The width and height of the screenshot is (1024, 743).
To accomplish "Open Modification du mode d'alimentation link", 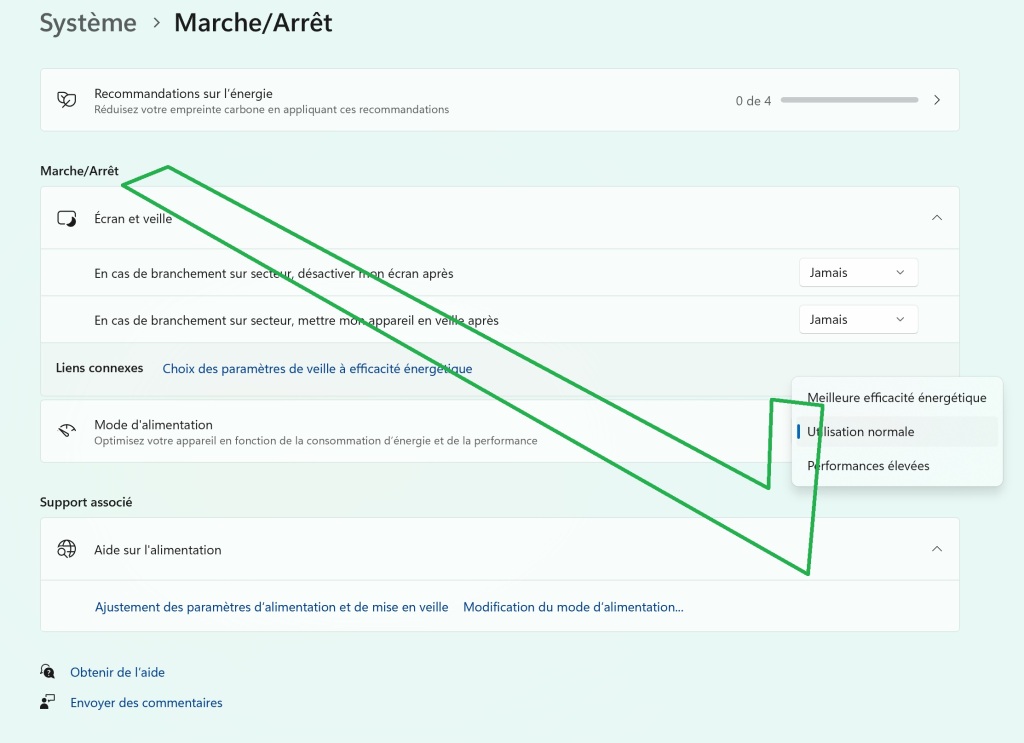I will coord(573,607).
